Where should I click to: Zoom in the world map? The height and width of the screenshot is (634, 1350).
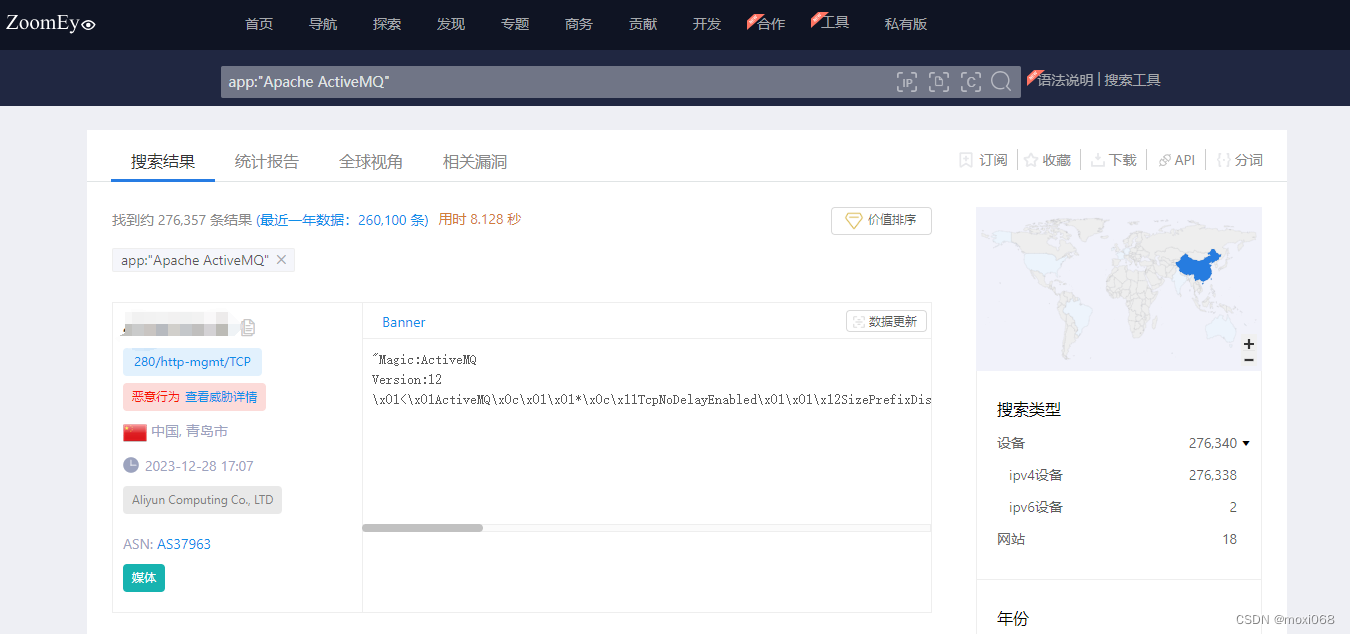point(1248,344)
